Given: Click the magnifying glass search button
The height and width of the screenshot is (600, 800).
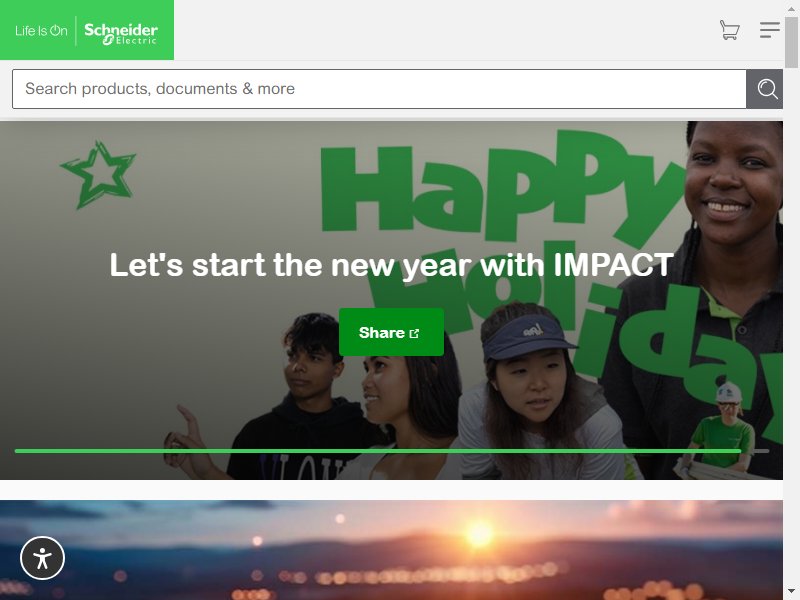Looking at the screenshot, I should pos(764,89).
